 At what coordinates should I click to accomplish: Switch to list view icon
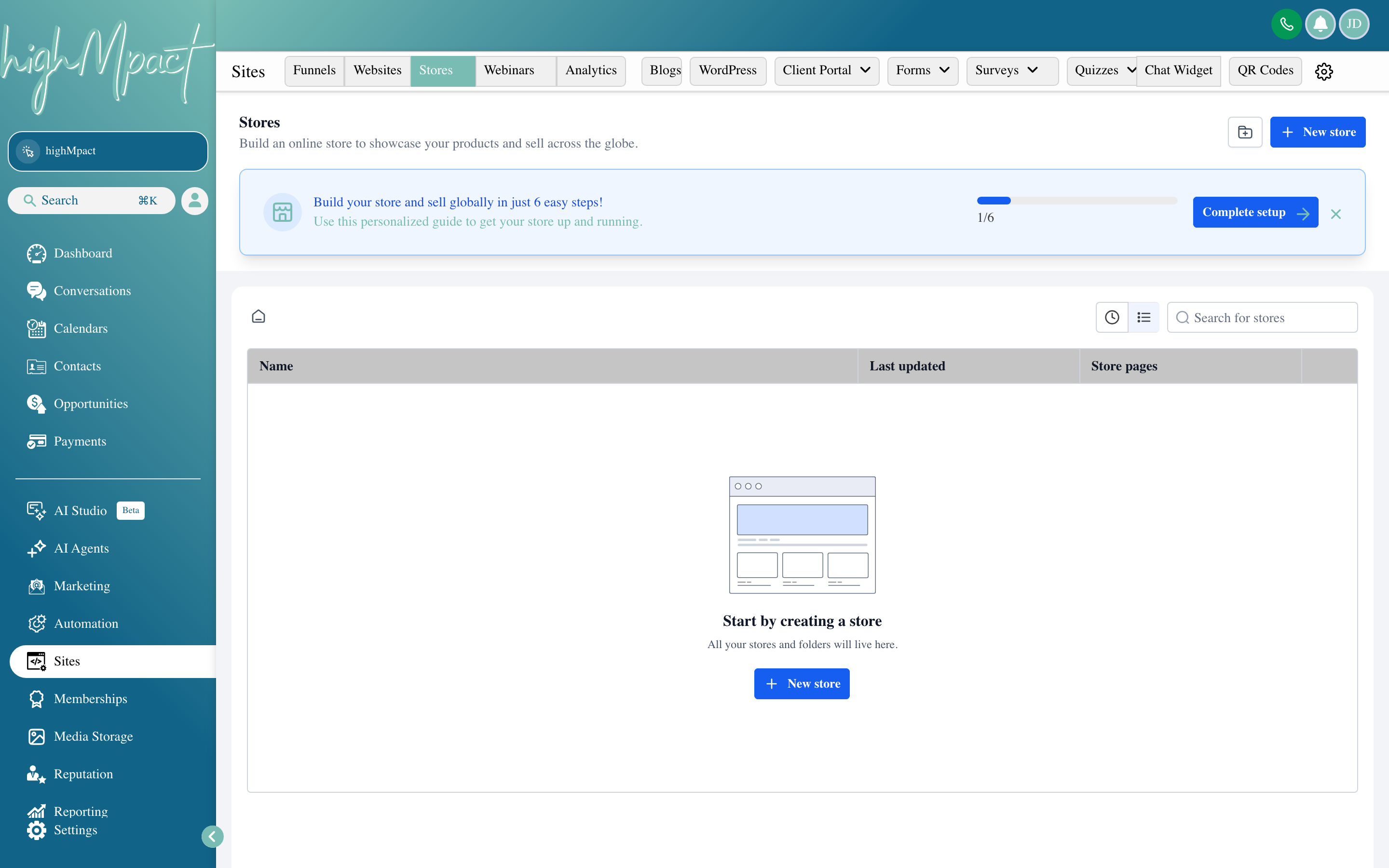[x=1144, y=317]
